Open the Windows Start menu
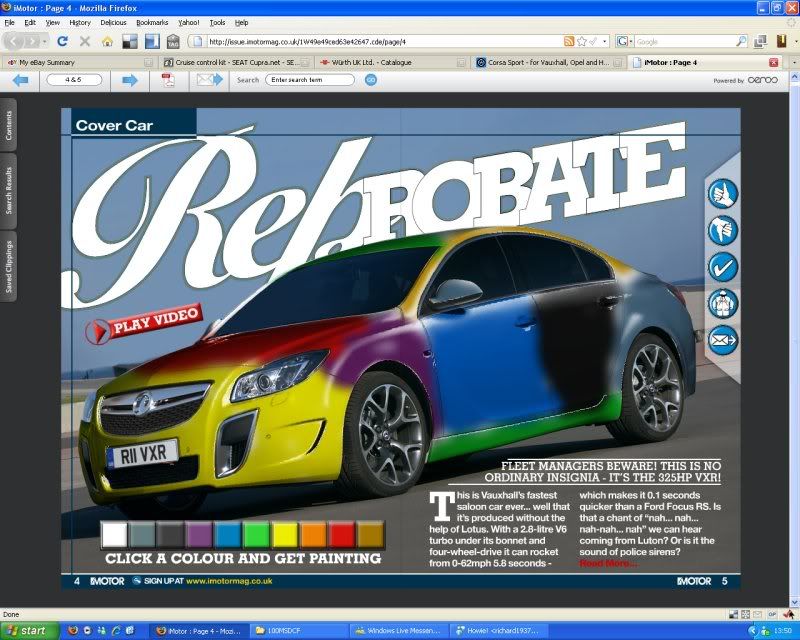This screenshot has height=640, width=800. point(29,631)
